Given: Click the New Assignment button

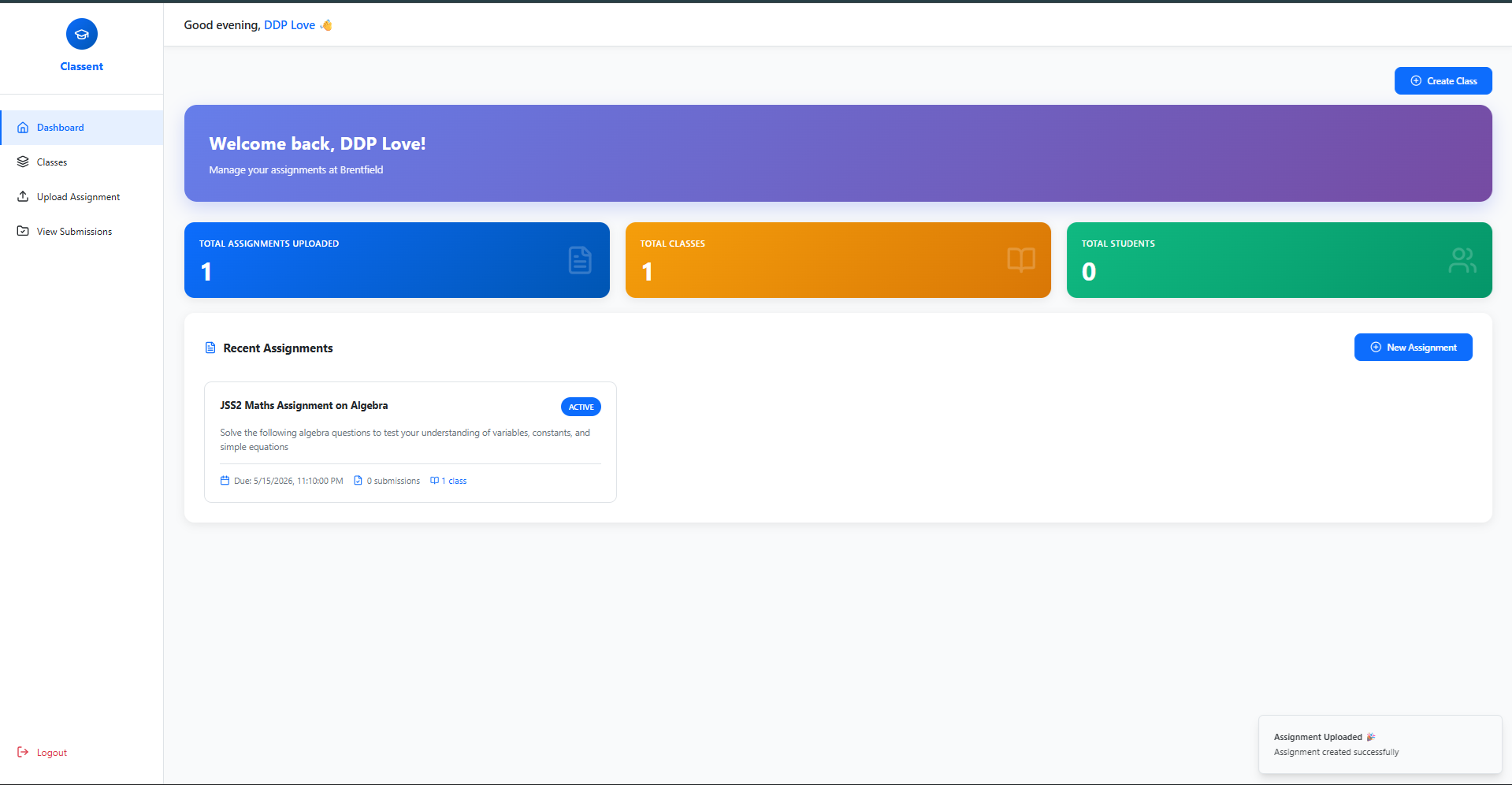Looking at the screenshot, I should point(1413,348).
